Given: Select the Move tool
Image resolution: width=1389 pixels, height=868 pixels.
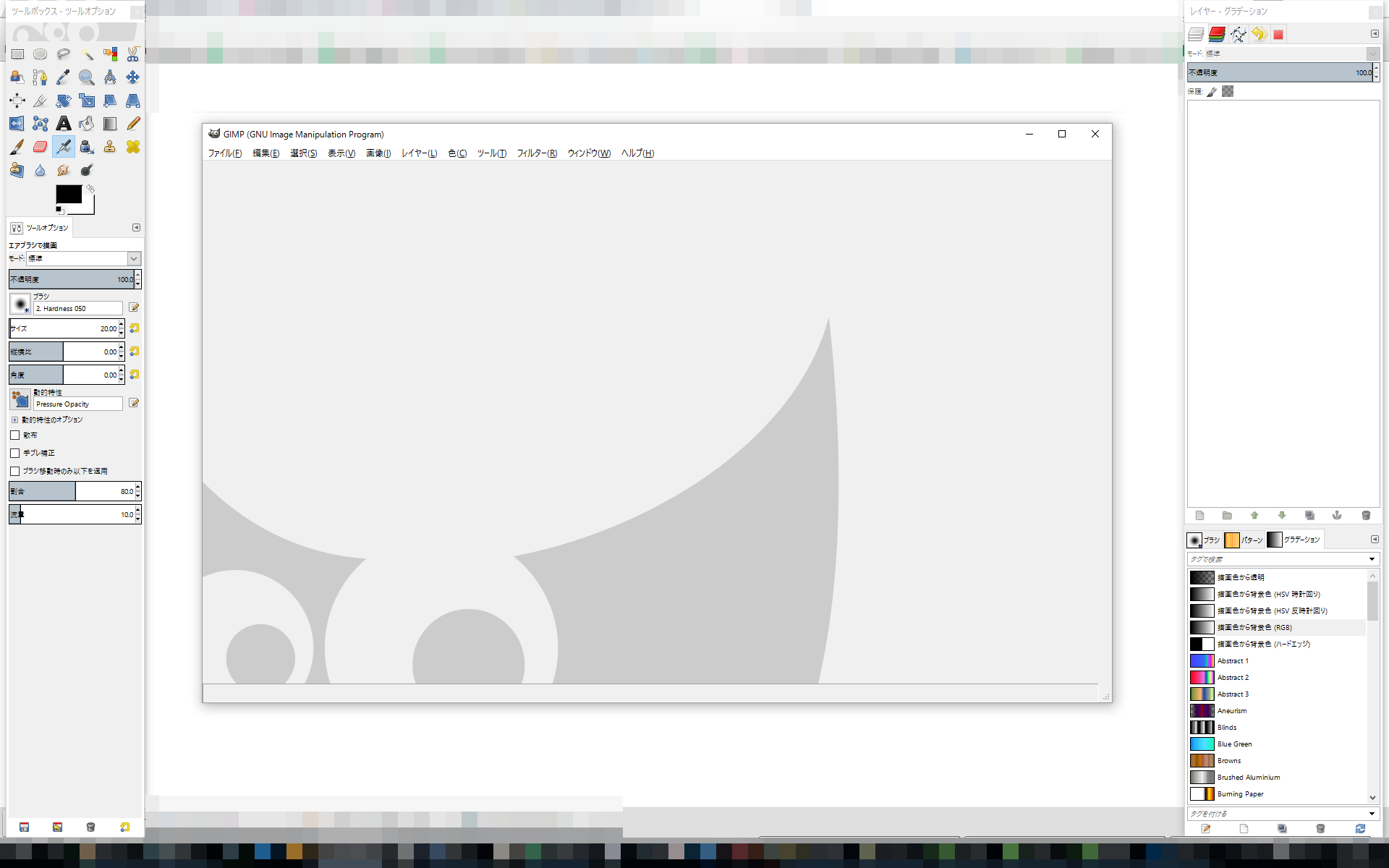Looking at the screenshot, I should [x=133, y=77].
